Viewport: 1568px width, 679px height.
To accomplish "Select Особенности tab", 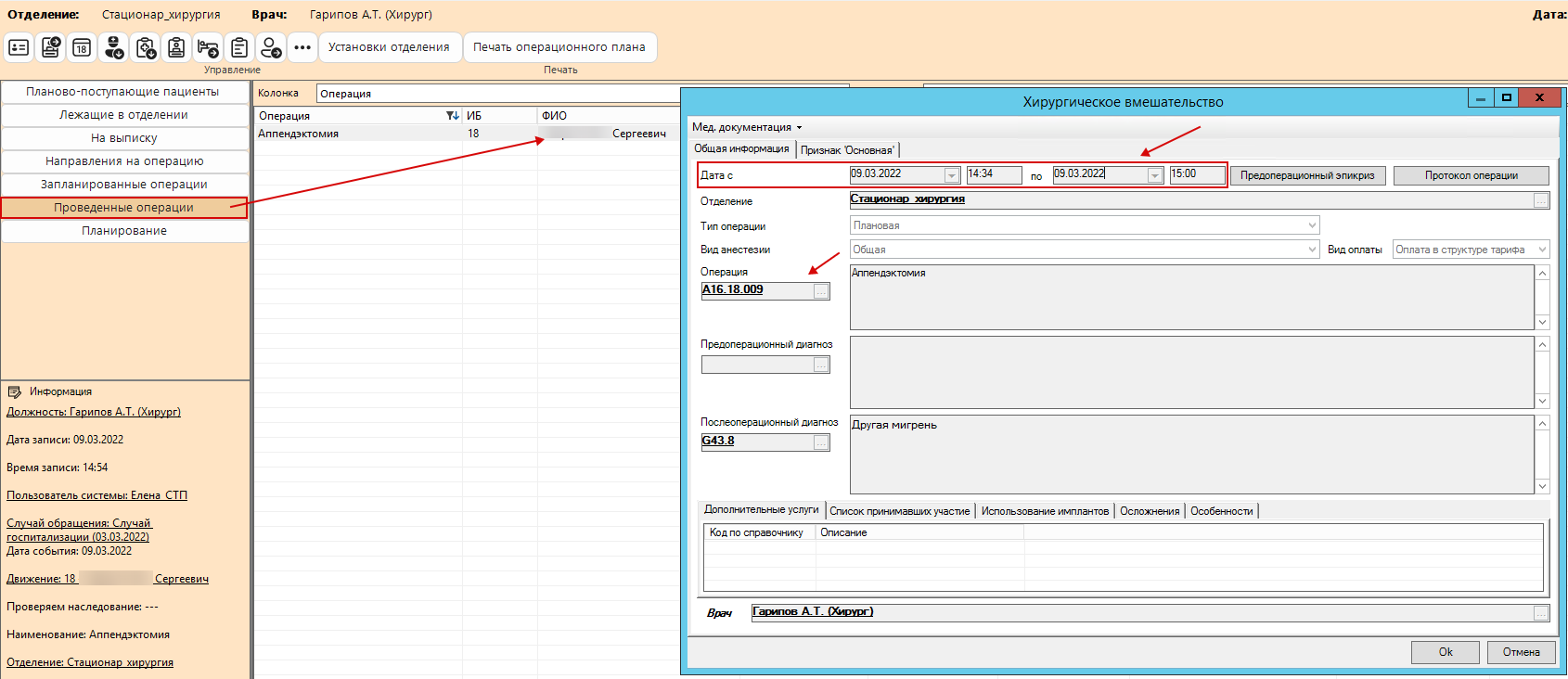I will (x=1221, y=511).
